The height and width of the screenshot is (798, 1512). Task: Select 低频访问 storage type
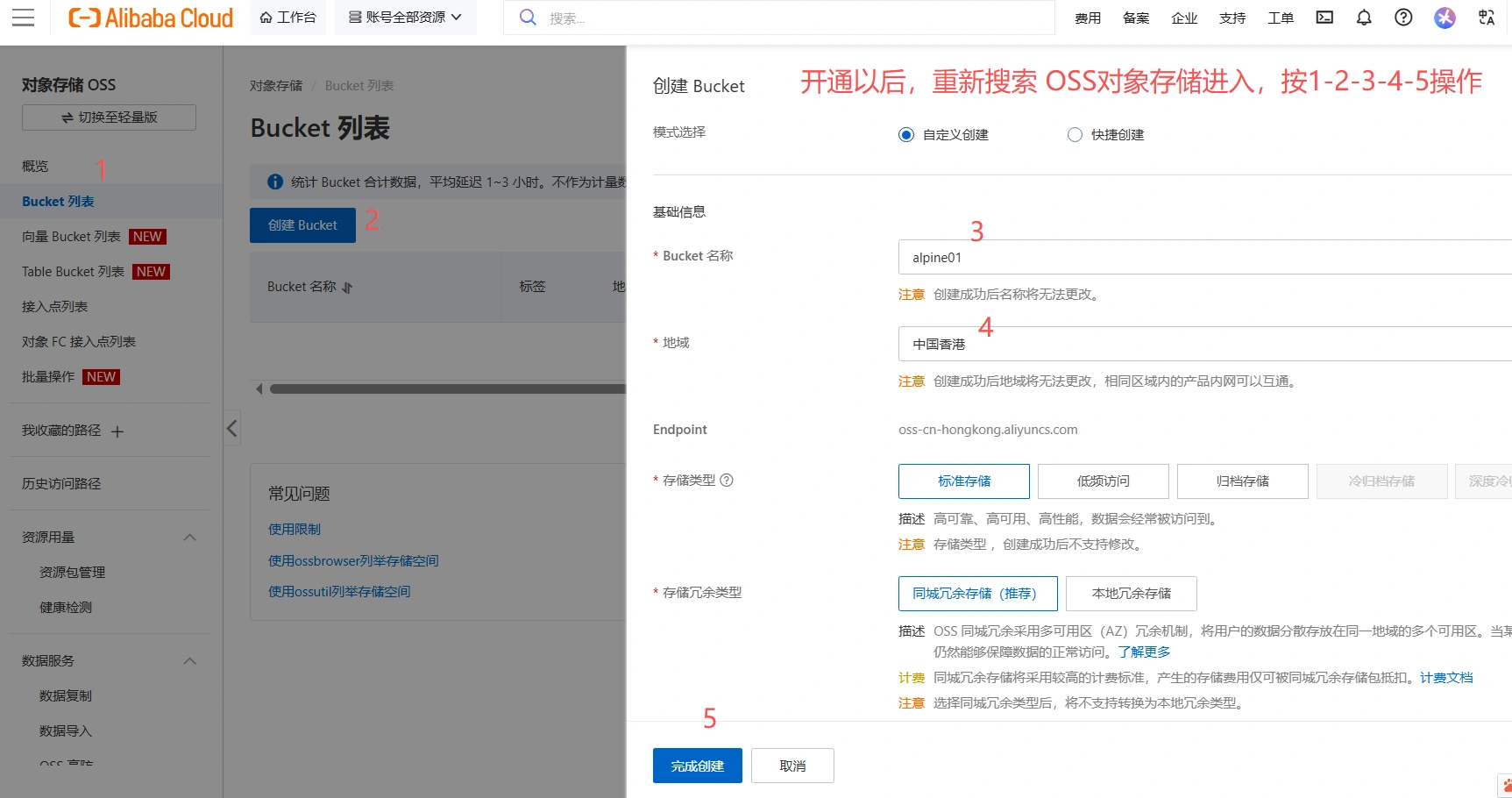pyautogui.click(x=1104, y=481)
